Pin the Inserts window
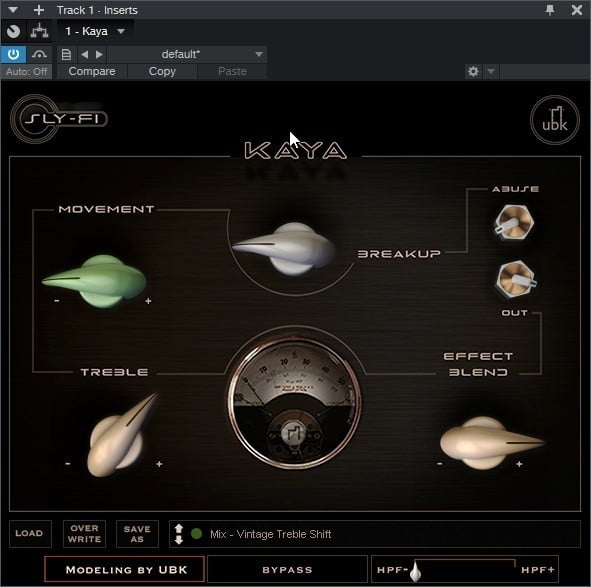Screen dimensions: 591x587 pos(550,10)
